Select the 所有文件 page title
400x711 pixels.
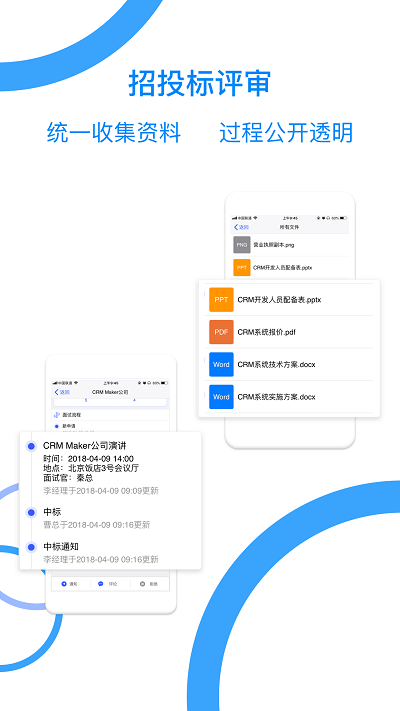290,227
